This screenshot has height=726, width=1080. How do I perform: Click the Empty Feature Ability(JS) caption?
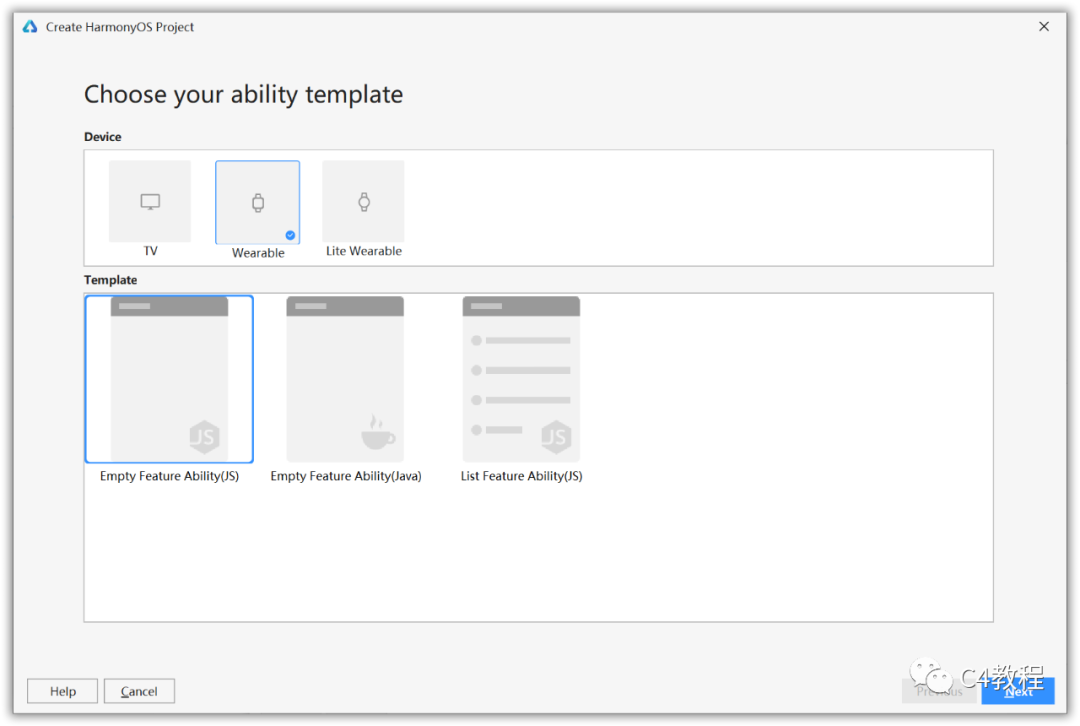point(169,476)
